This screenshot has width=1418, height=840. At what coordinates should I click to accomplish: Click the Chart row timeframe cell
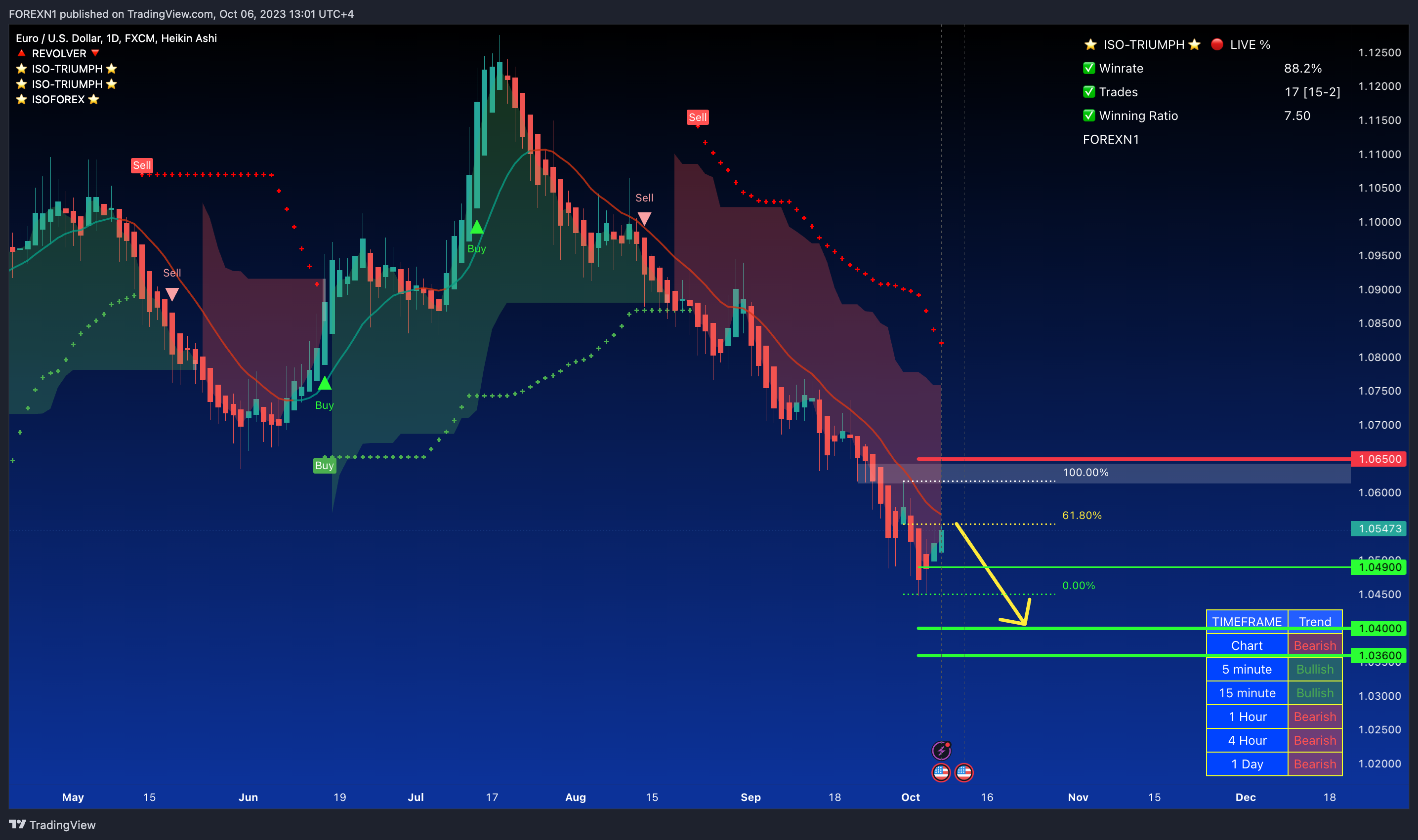click(1247, 645)
